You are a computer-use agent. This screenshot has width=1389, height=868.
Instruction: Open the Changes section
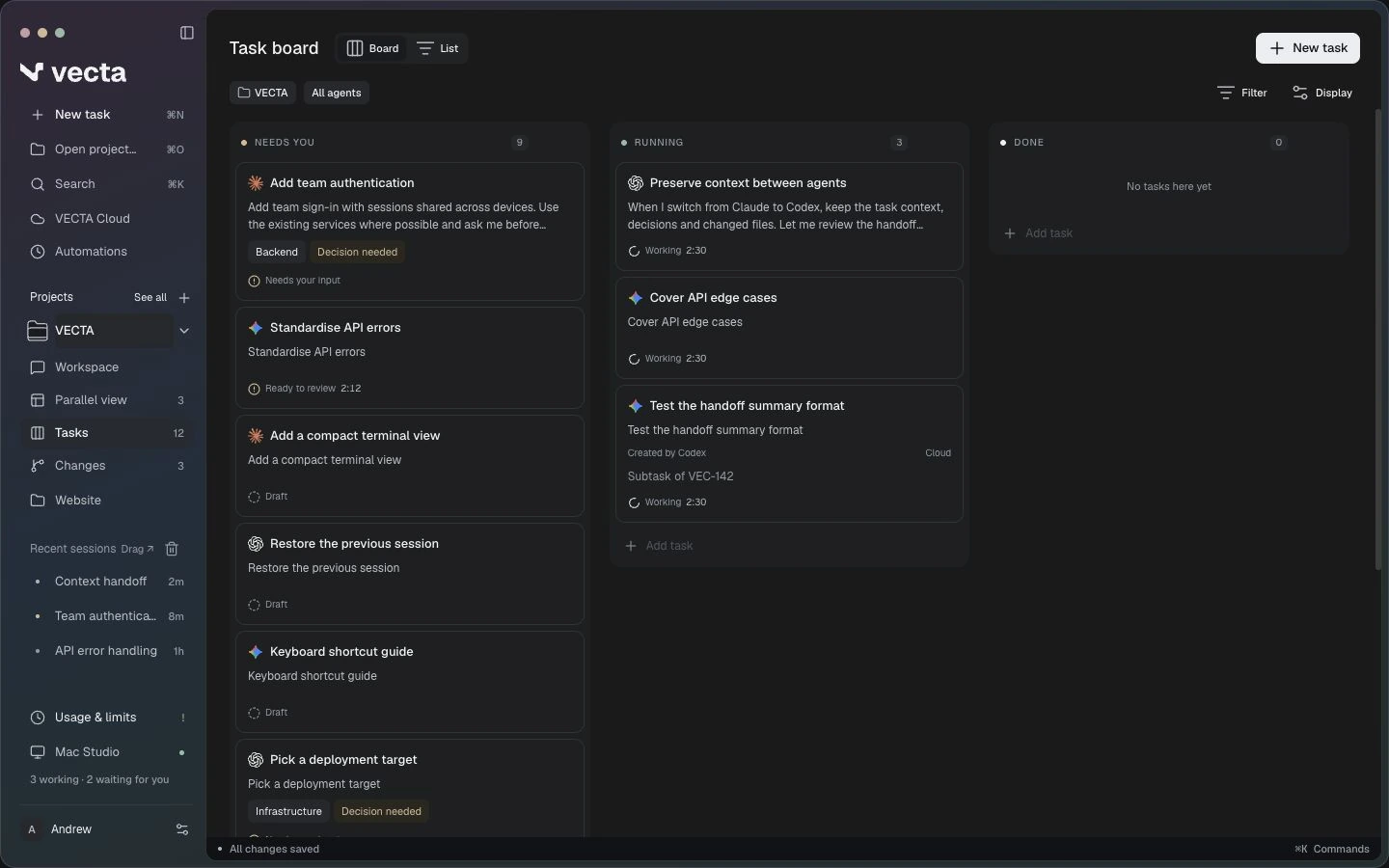(106, 466)
